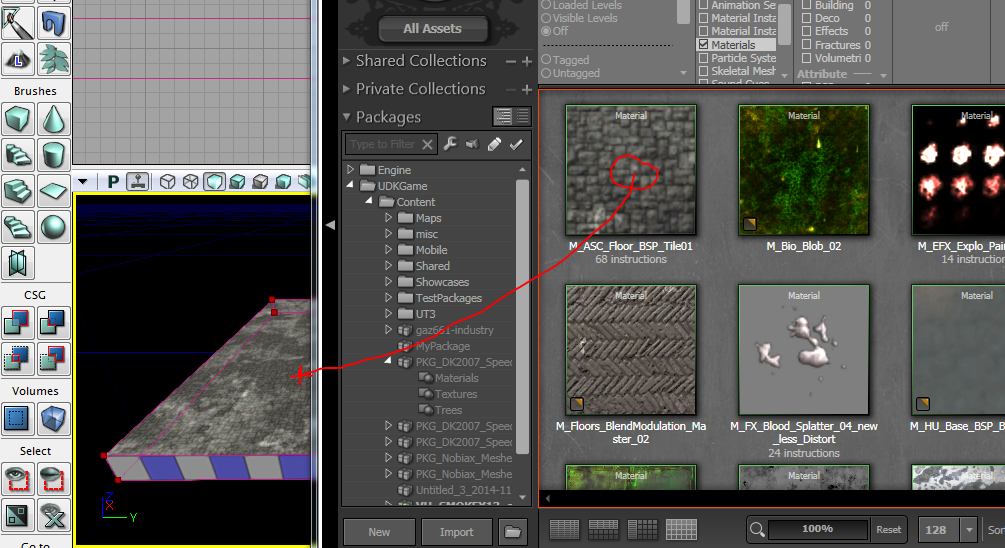
Task: Pick the Cylinder brush builder
Action: coord(53,155)
